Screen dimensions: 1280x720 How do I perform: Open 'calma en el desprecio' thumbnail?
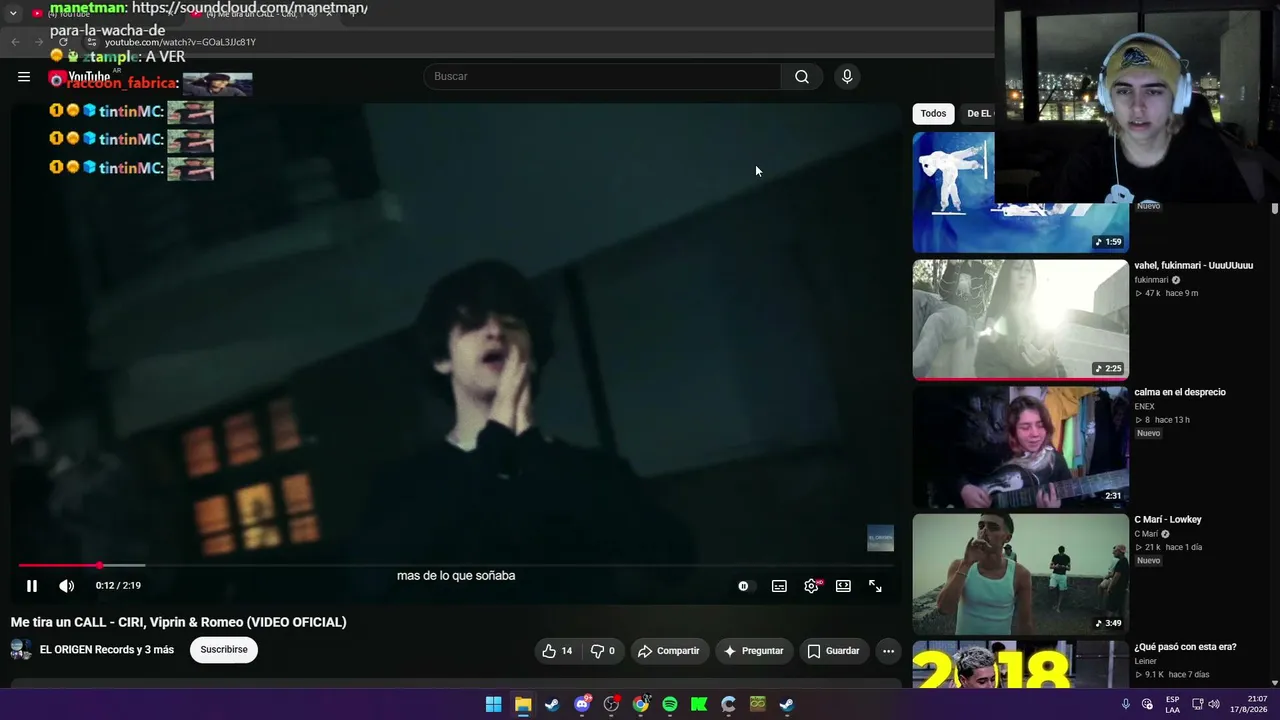[1021, 447]
